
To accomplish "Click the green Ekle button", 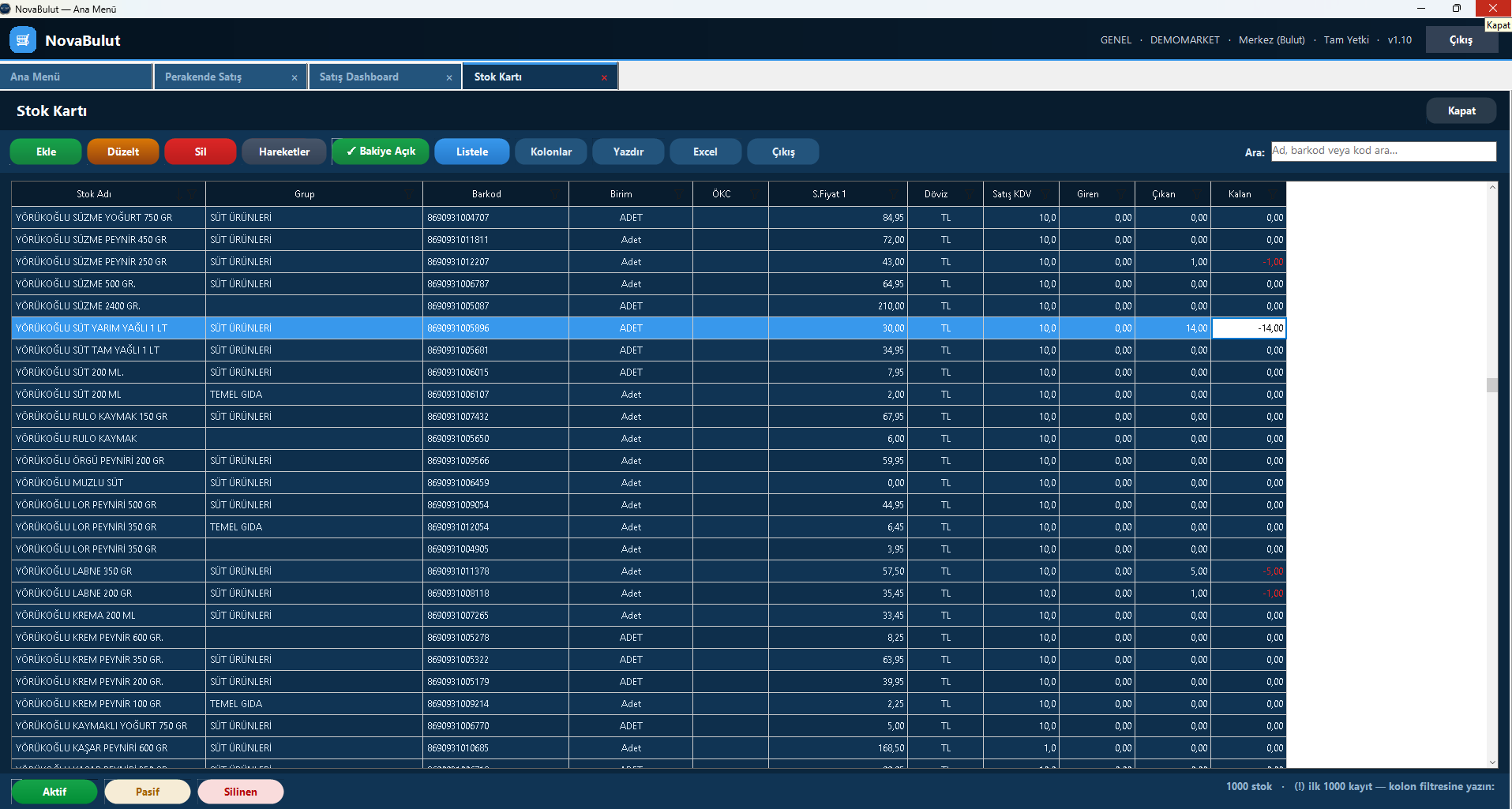I will pyautogui.click(x=46, y=152).
